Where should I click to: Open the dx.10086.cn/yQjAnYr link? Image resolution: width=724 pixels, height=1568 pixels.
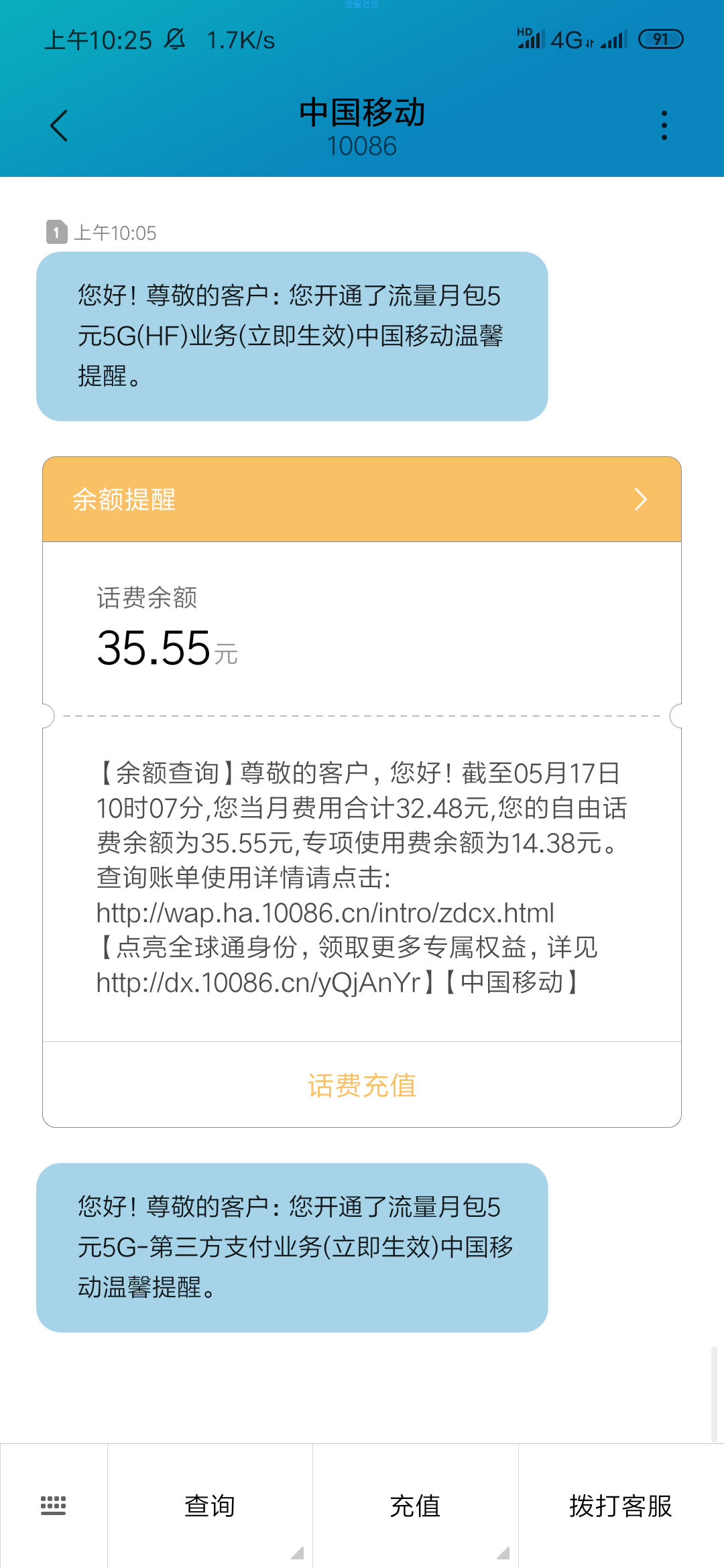[x=258, y=983]
